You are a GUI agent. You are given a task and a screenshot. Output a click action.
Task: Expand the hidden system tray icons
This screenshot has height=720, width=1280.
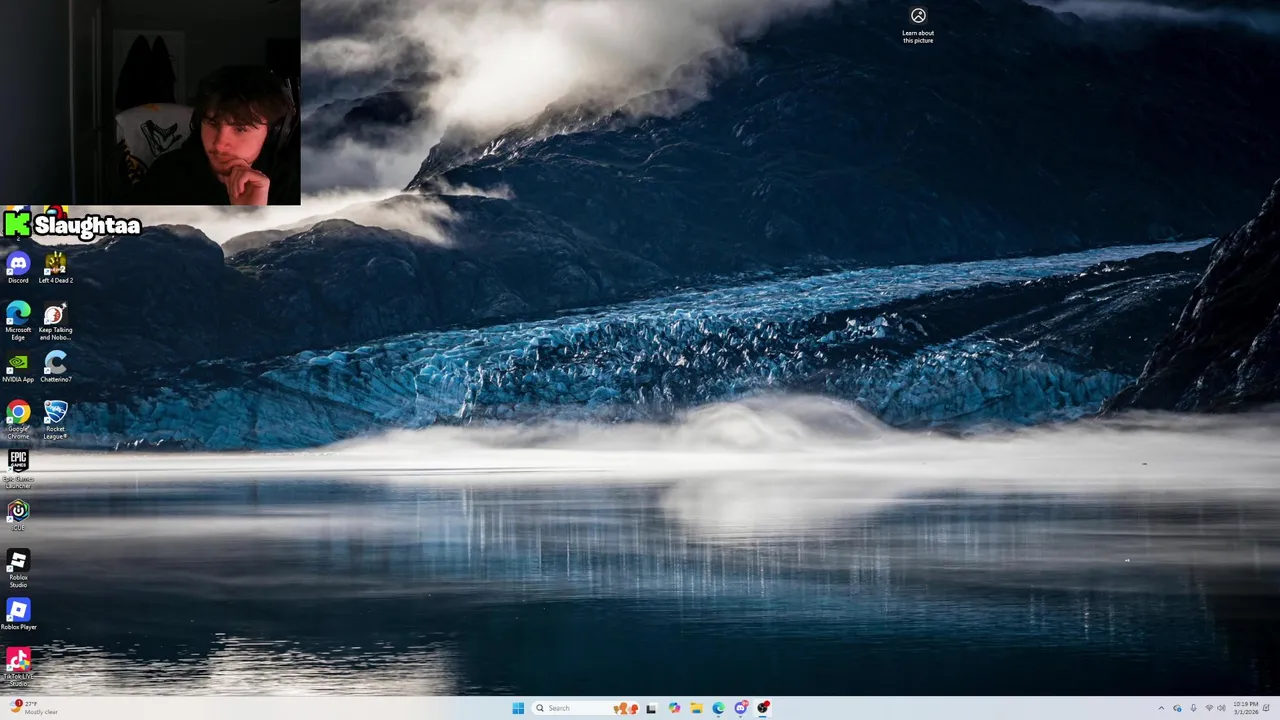[x=1161, y=708]
